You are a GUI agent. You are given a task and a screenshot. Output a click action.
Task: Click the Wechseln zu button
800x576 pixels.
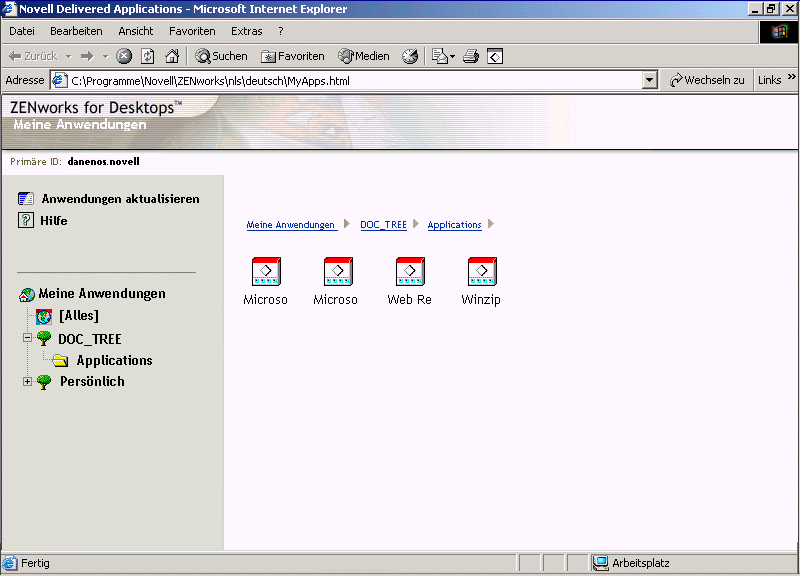[707, 79]
